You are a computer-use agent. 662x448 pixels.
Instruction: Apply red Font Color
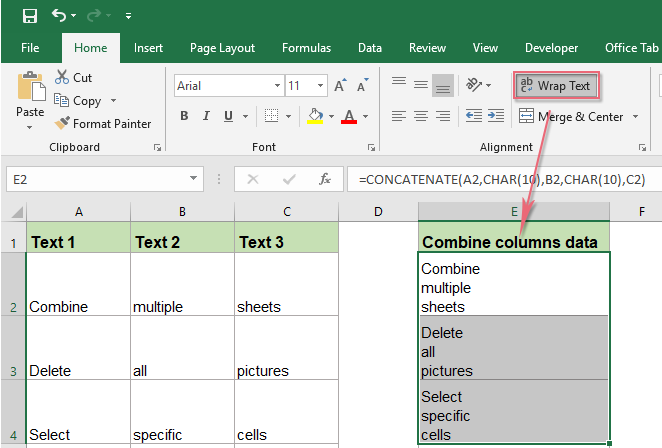pos(349,116)
